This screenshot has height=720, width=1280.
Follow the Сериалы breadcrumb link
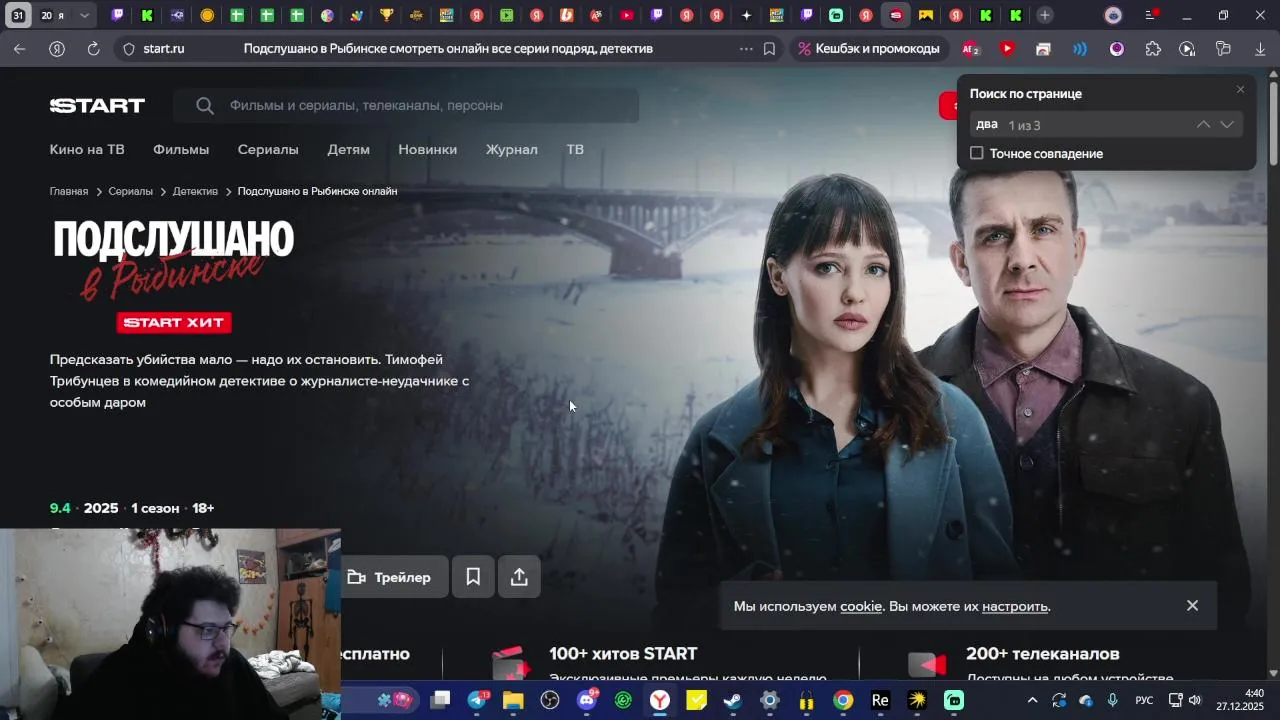coord(131,191)
